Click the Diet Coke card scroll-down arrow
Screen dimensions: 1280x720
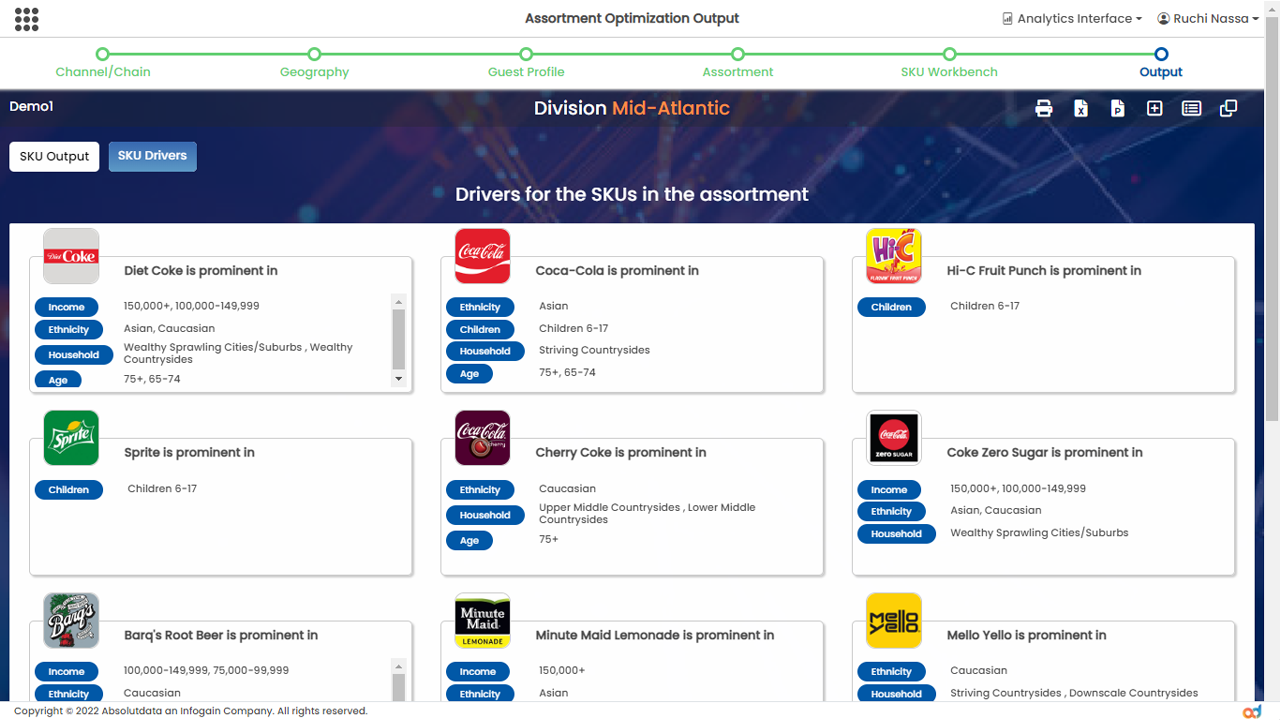click(x=399, y=379)
